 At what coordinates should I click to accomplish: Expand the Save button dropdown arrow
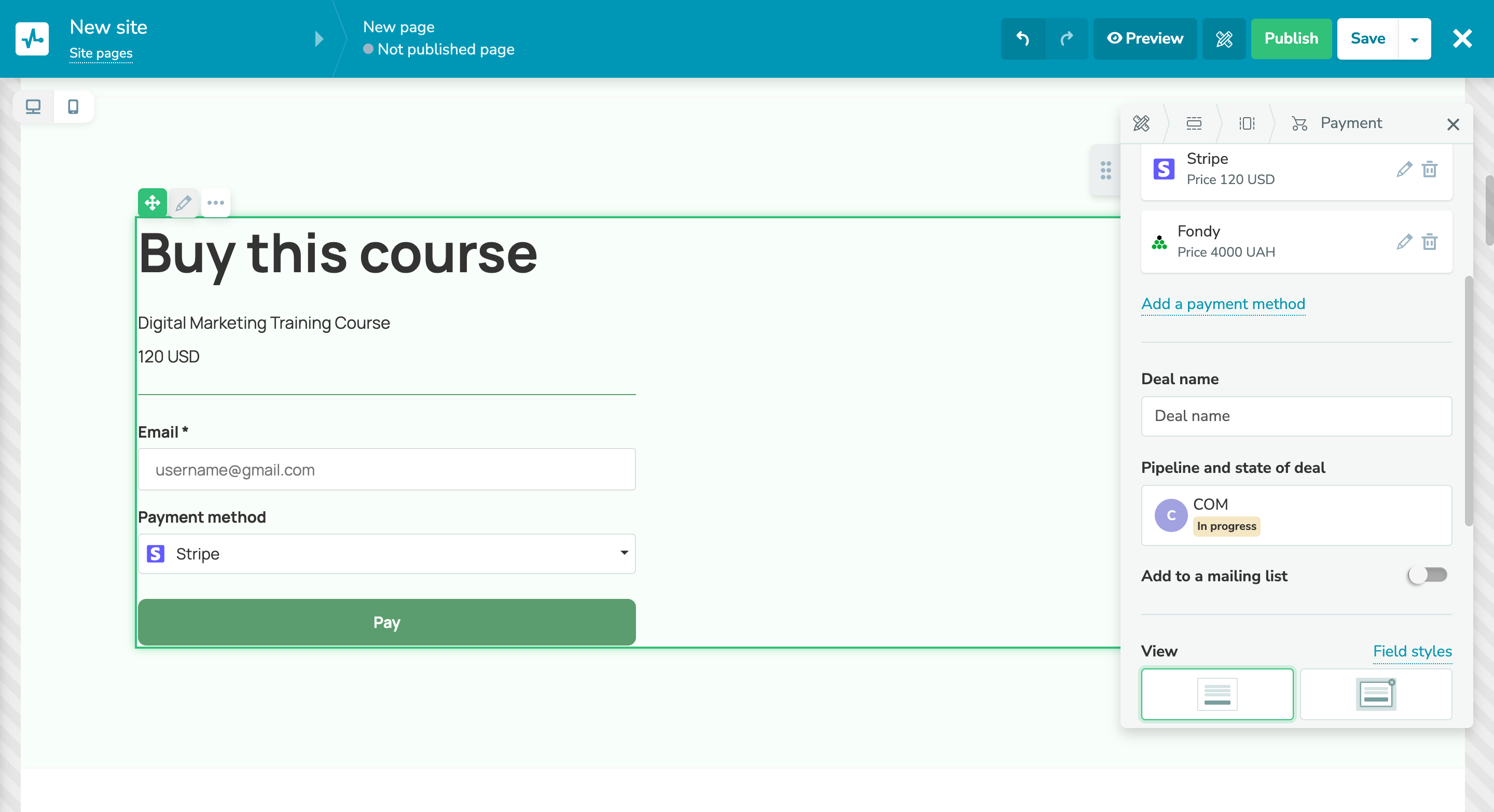(x=1414, y=39)
